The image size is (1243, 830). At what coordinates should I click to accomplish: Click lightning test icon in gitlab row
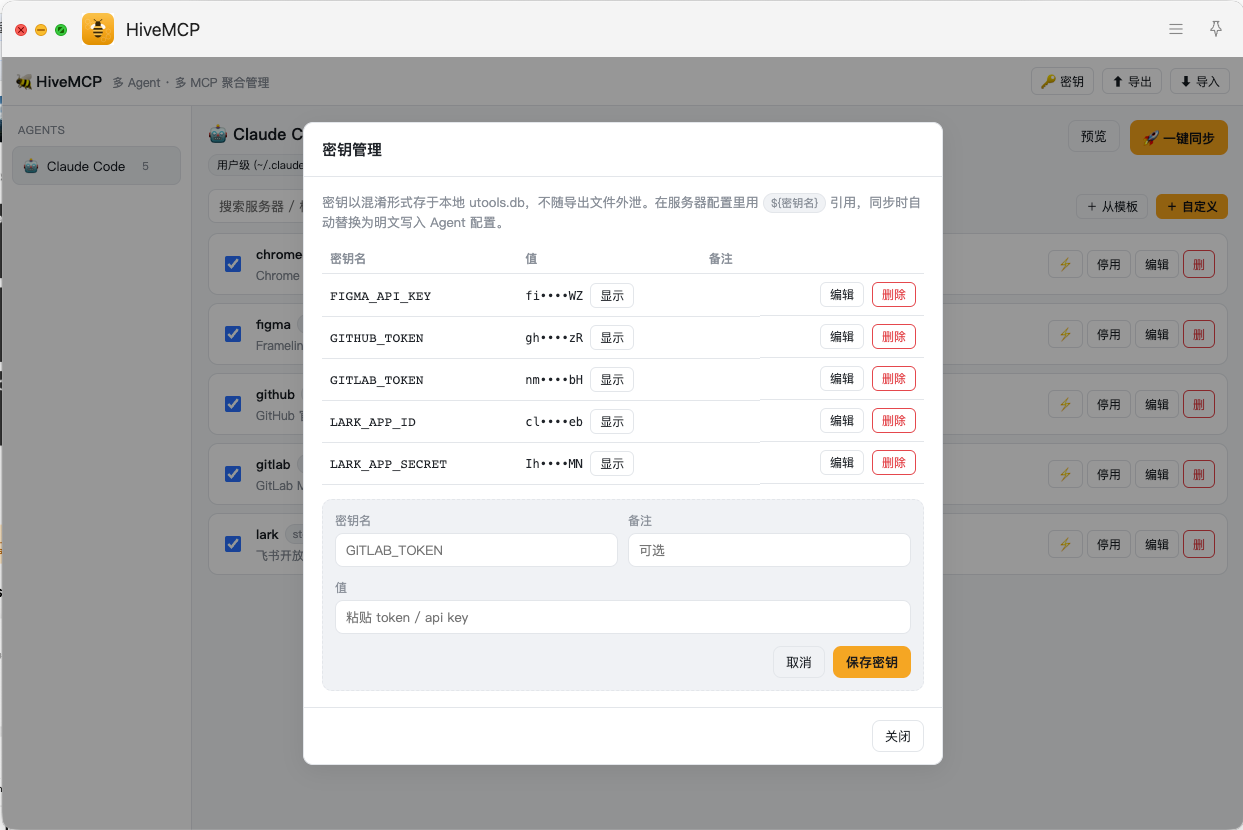click(x=1065, y=474)
